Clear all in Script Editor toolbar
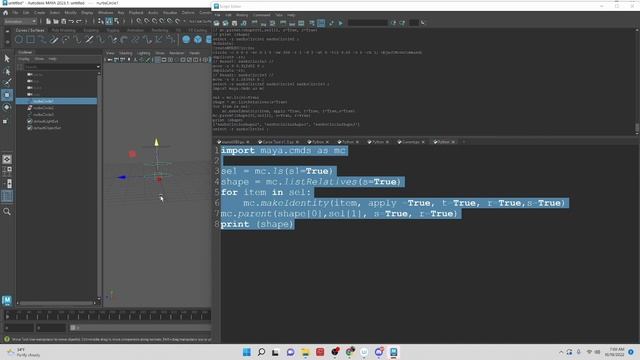The height and width of the screenshot is (360, 640). click(272, 23)
